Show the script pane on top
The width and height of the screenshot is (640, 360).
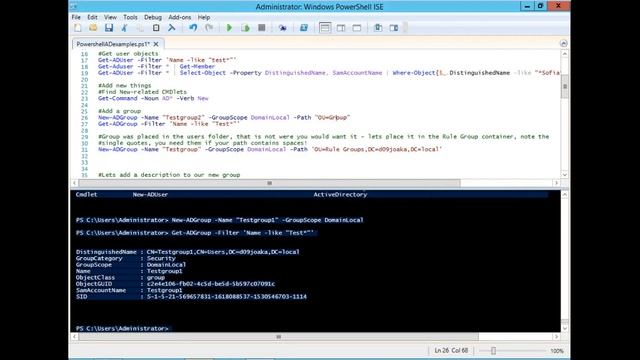(x=325, y=28)
